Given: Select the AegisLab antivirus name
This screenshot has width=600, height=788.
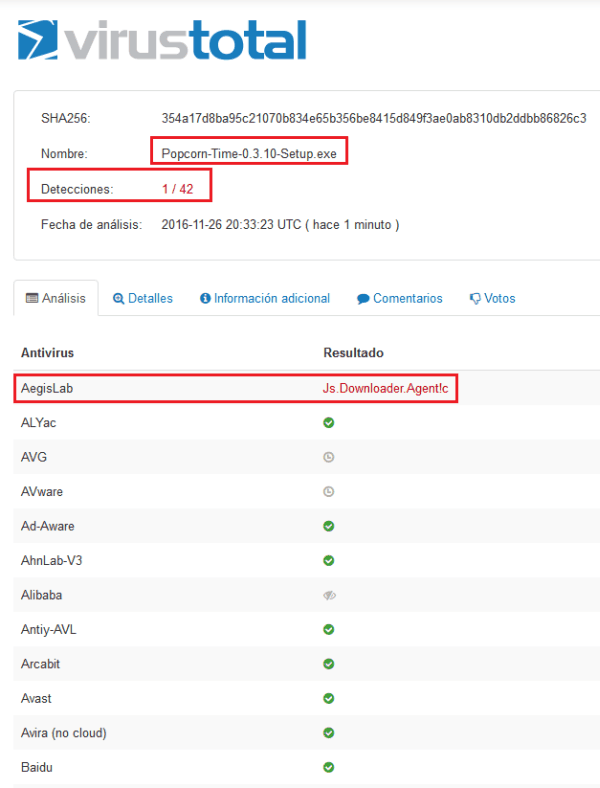Looking at the screenshot, I should (47, 388).
